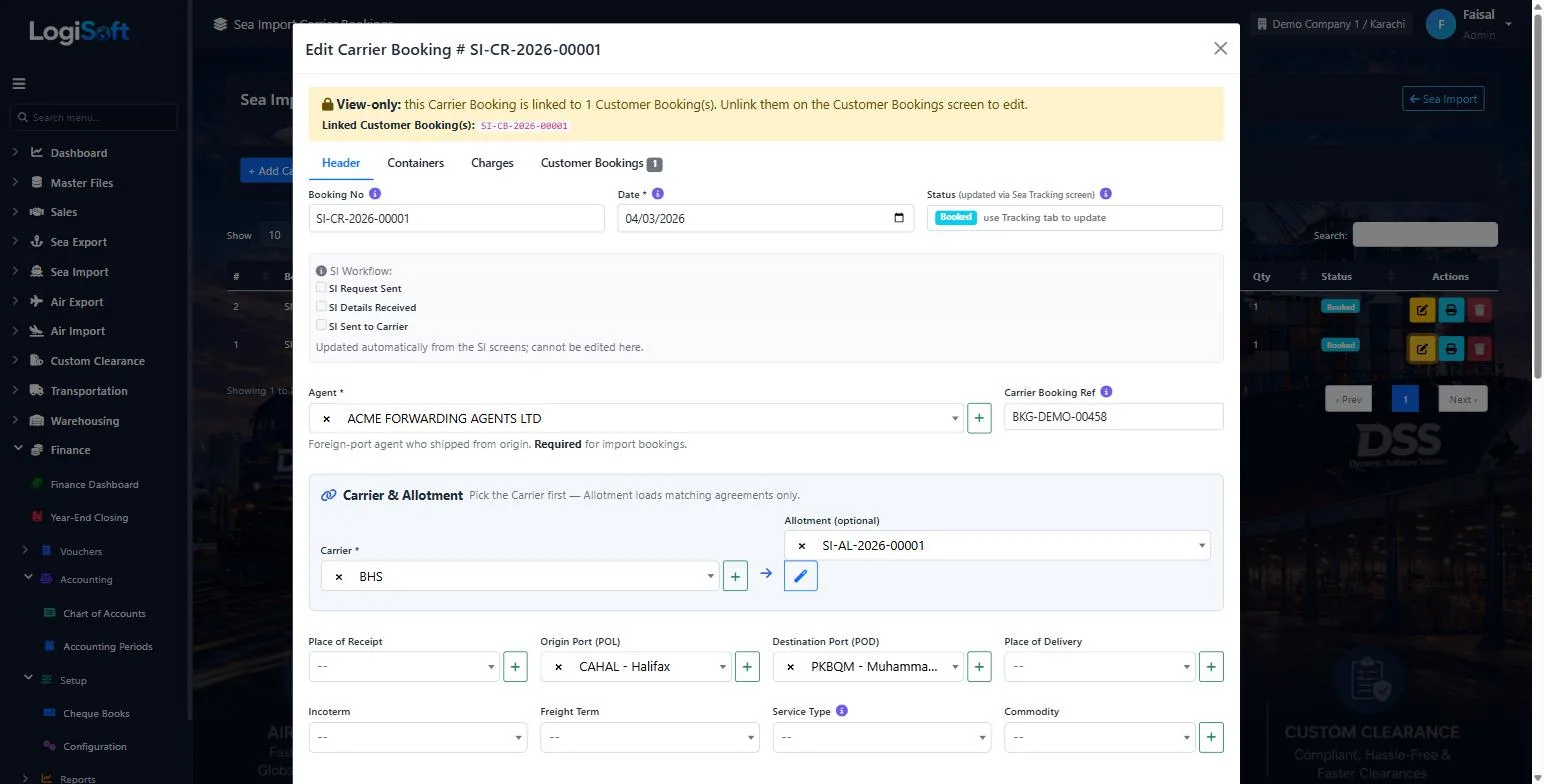
Task: Open Custom Clearance in sidebar
Action: click(97, 361)
